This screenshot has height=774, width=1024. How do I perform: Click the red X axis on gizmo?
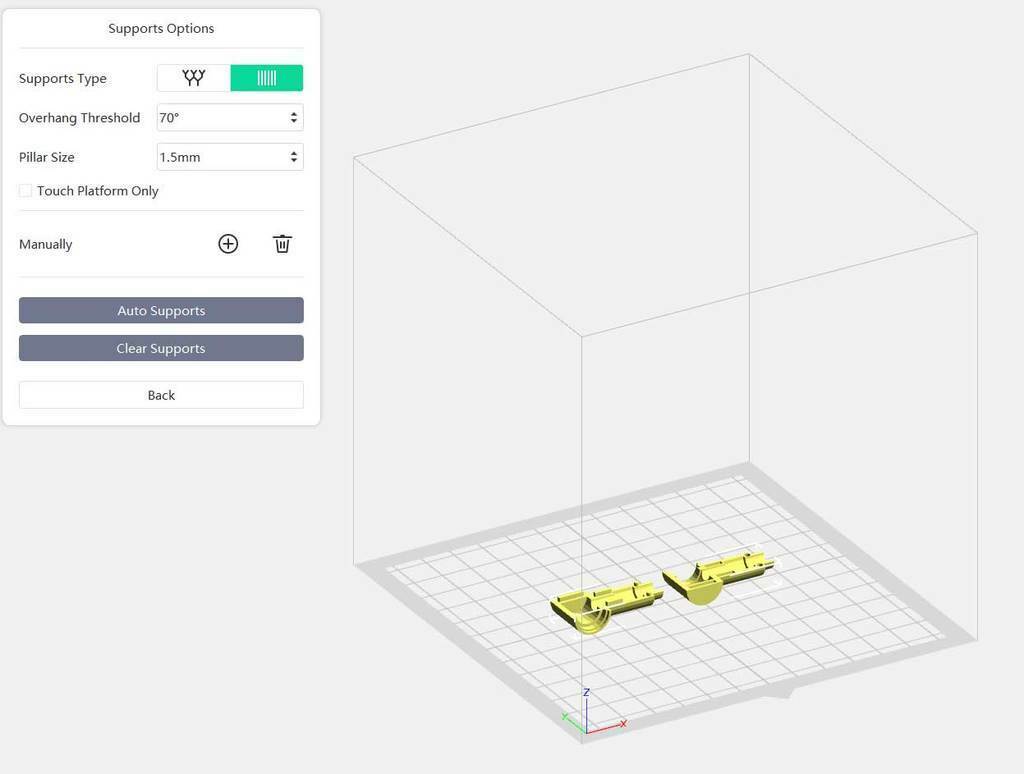tap(609, 726)
